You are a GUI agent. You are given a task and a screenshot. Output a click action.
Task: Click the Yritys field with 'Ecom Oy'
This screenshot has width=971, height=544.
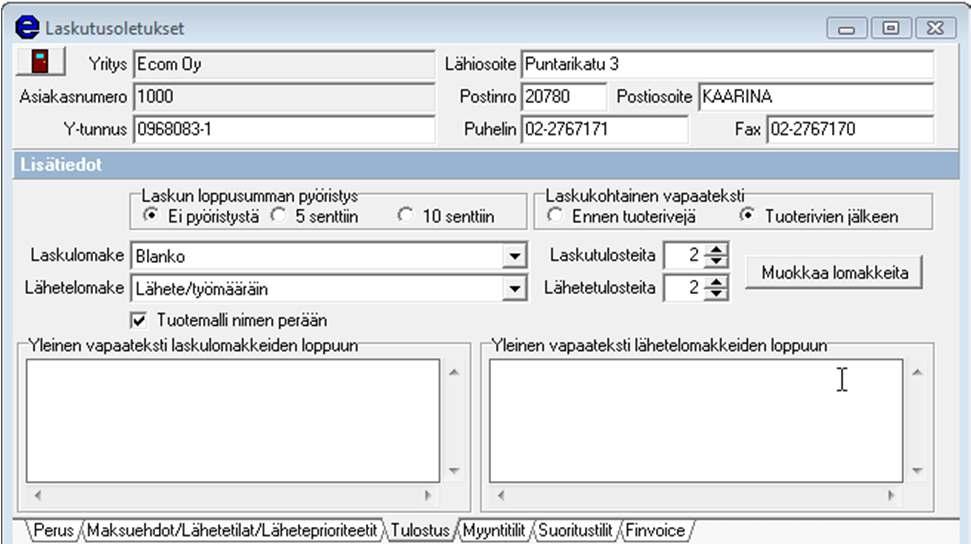284,64
